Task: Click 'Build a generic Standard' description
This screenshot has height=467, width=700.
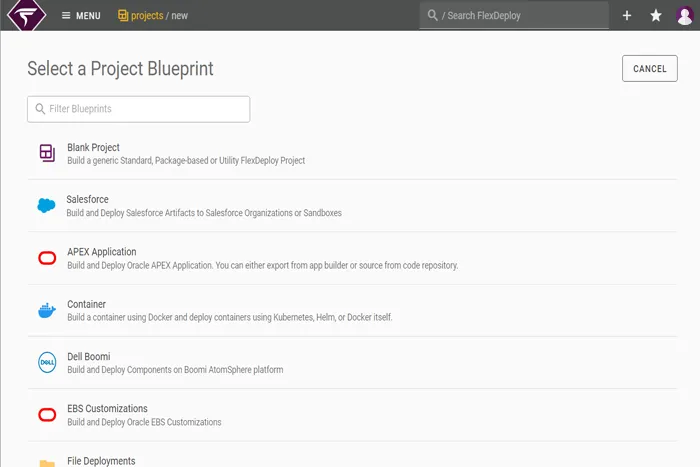Action: 186,160
